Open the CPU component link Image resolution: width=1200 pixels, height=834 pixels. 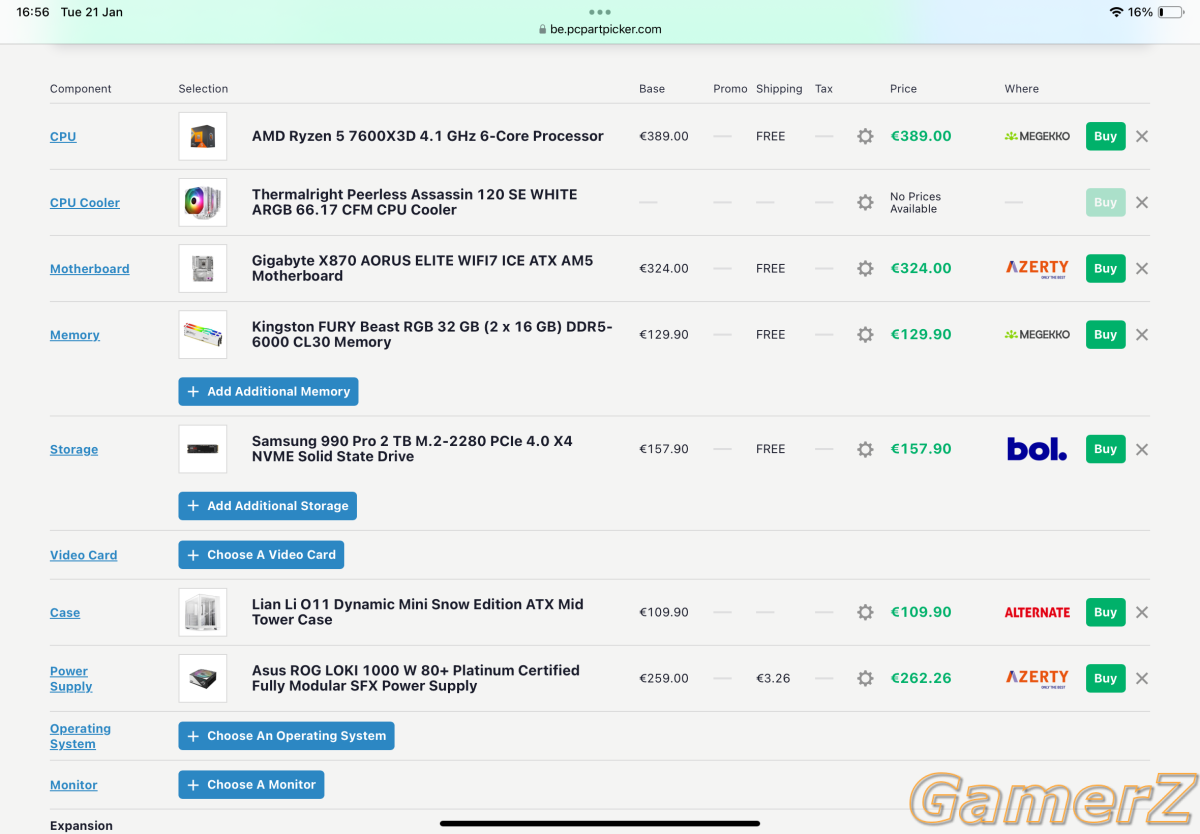click(63, 137)
